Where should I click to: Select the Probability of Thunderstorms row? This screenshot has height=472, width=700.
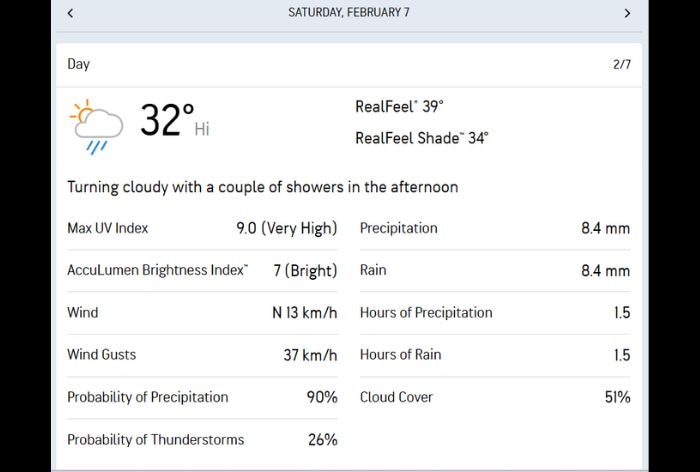202,439
